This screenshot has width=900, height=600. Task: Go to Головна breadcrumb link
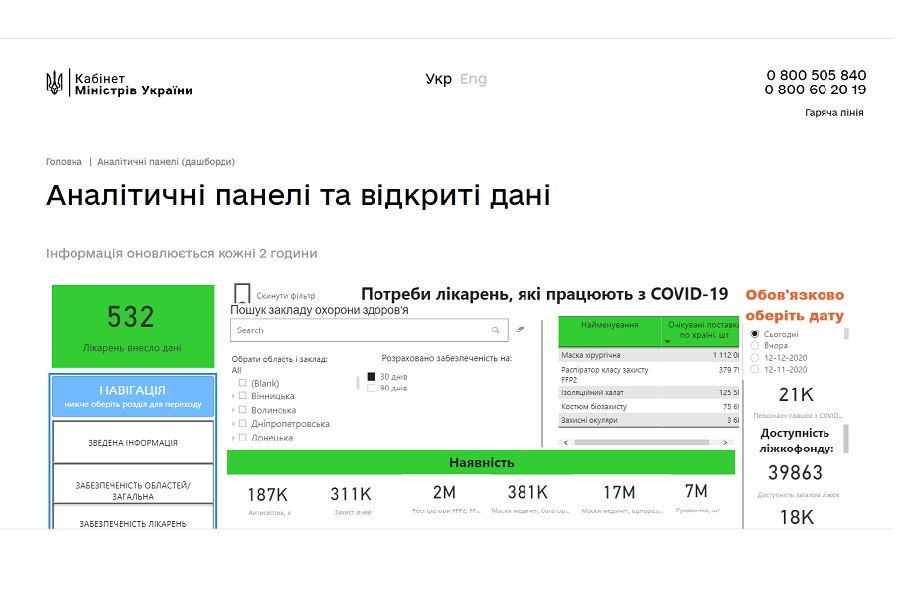pos(64,162)
